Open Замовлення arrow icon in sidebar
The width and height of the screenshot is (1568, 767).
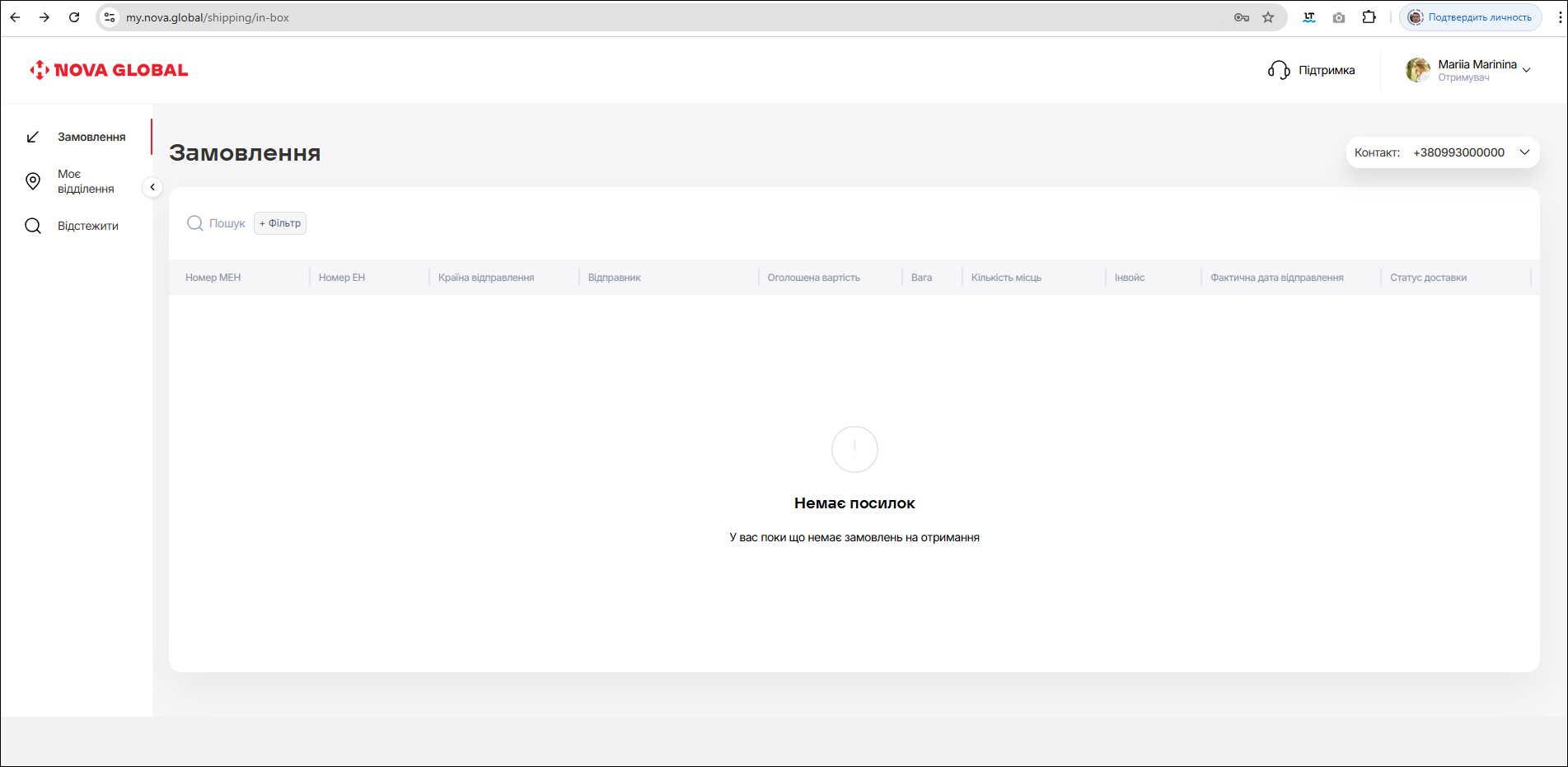click(x=33, y=137)
